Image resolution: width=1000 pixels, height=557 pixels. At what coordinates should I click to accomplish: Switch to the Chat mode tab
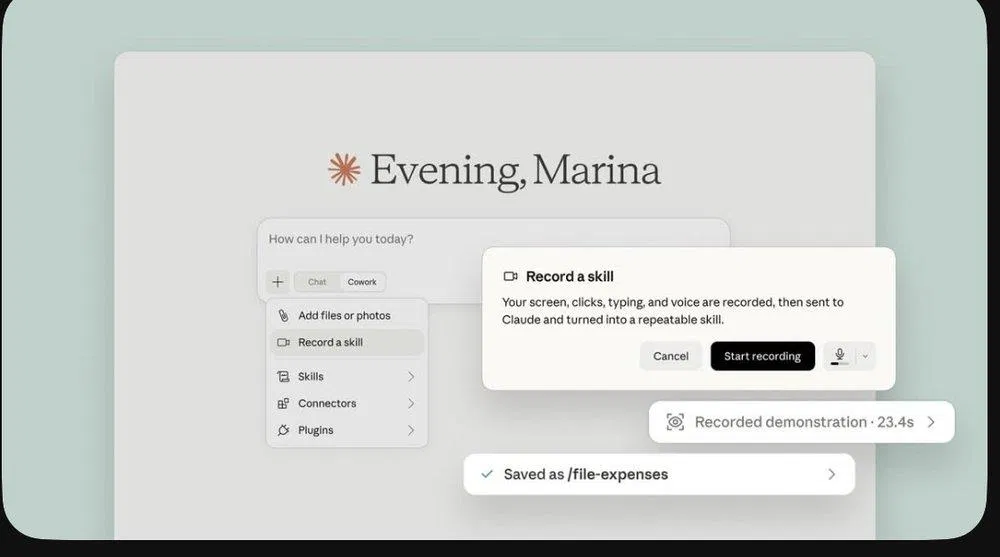coord(317,282)
